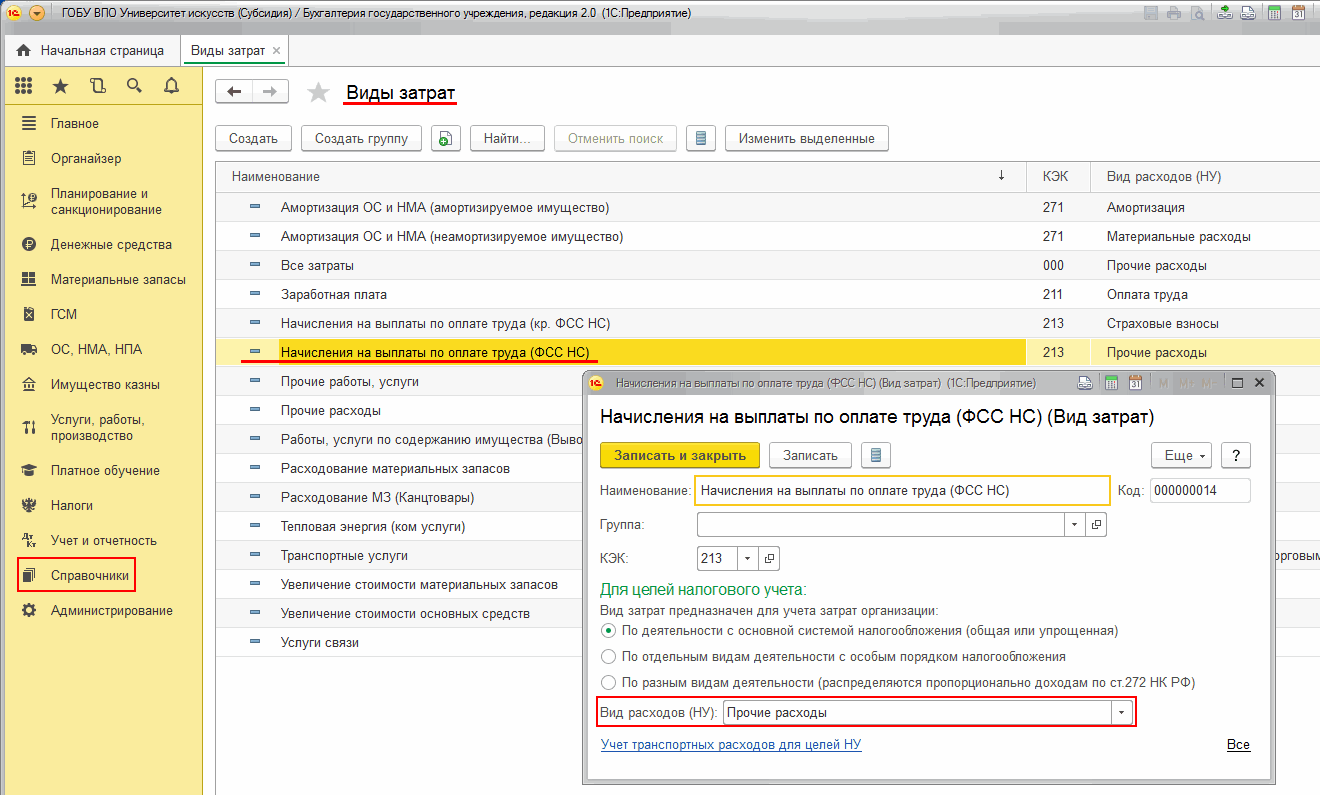Expand the Группа dropdown arrow
Screen dimensions: 1320x795
(x=1075, y=524)
